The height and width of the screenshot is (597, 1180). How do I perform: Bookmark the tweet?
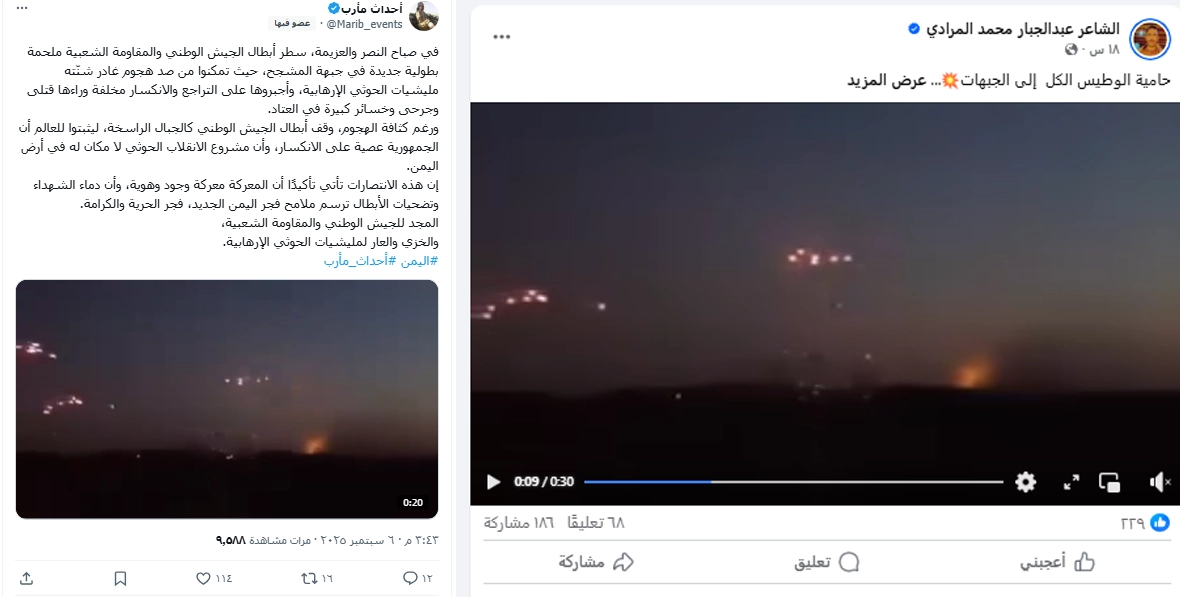pyautogui.click(x=120, y=578)
